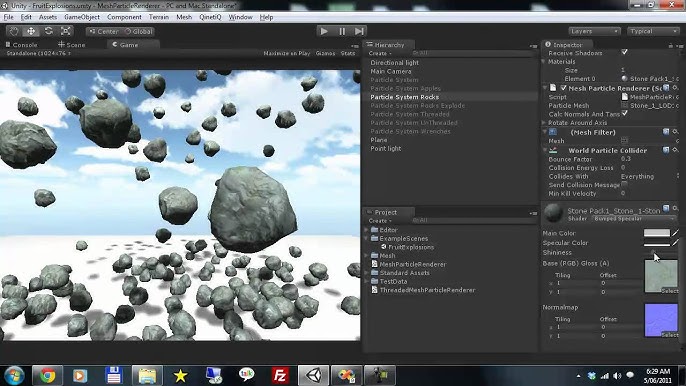Open the Typical layout dropdown
686x386 pixels.
pyautogui.click(x=653, y=31)
